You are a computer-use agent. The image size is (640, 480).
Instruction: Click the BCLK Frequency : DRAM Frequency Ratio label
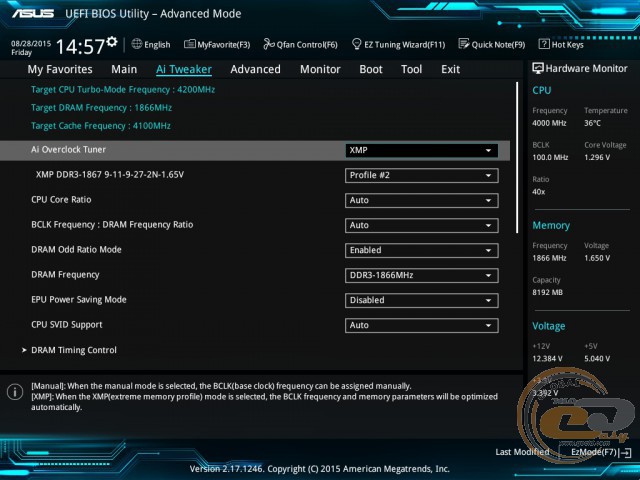(x=112, y=224)
